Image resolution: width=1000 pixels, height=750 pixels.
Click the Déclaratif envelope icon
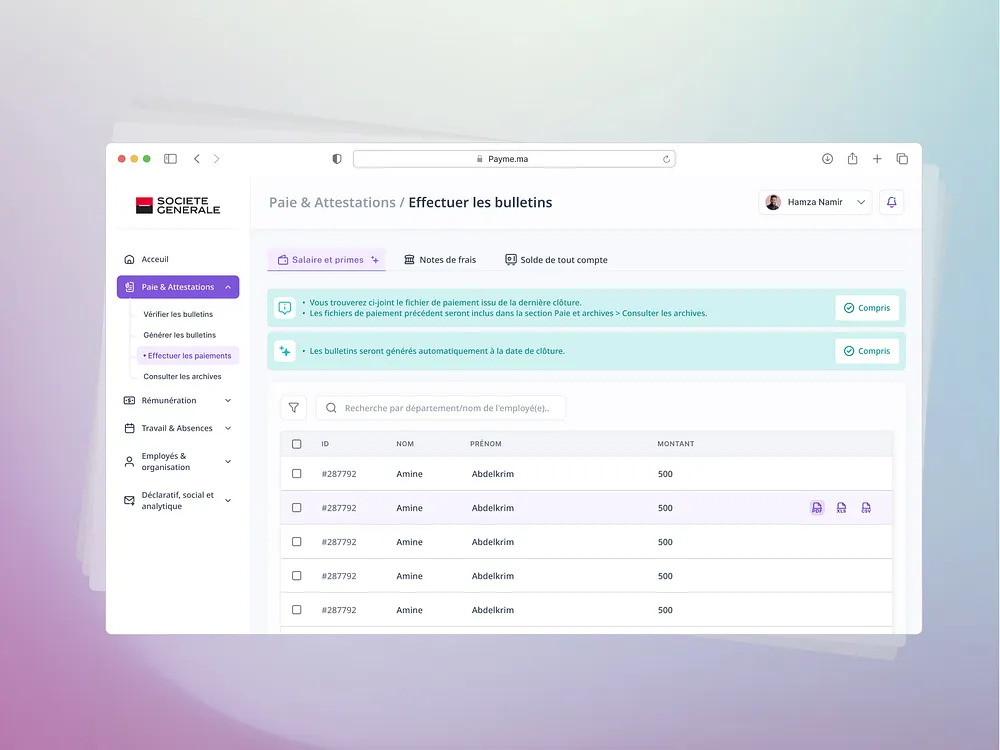pos(129,501)
